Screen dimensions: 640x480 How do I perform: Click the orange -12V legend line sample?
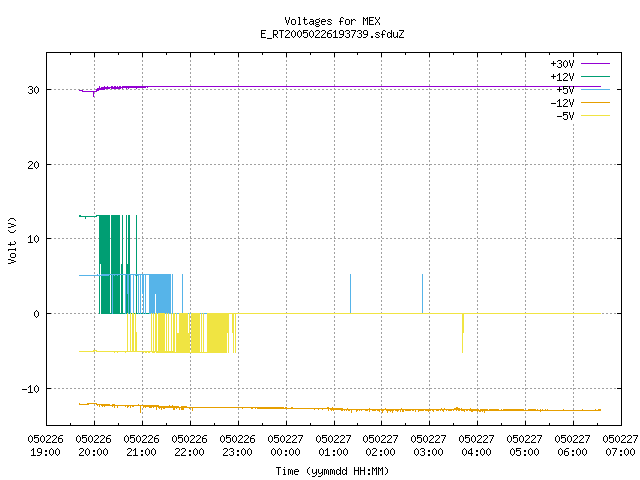click(595, 102)
